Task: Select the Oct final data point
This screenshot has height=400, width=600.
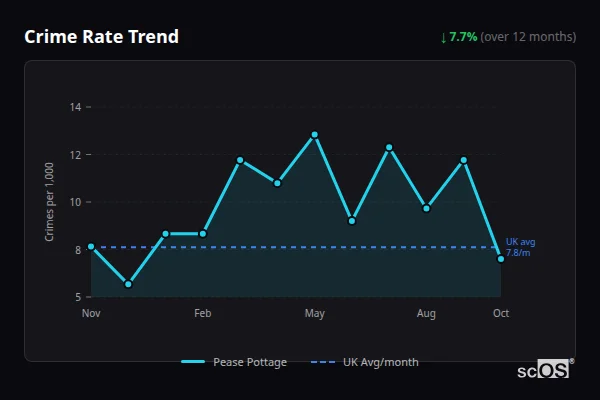Action: [x=501, y=259]
